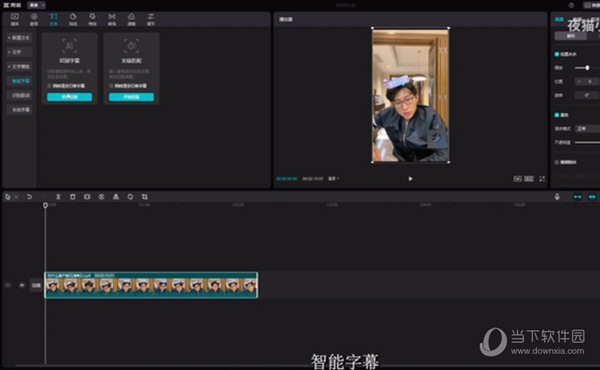Adjust the scale slider handle in the properties panel
Image resolution: width=600 pixels, height=370 pixels.
587,68
